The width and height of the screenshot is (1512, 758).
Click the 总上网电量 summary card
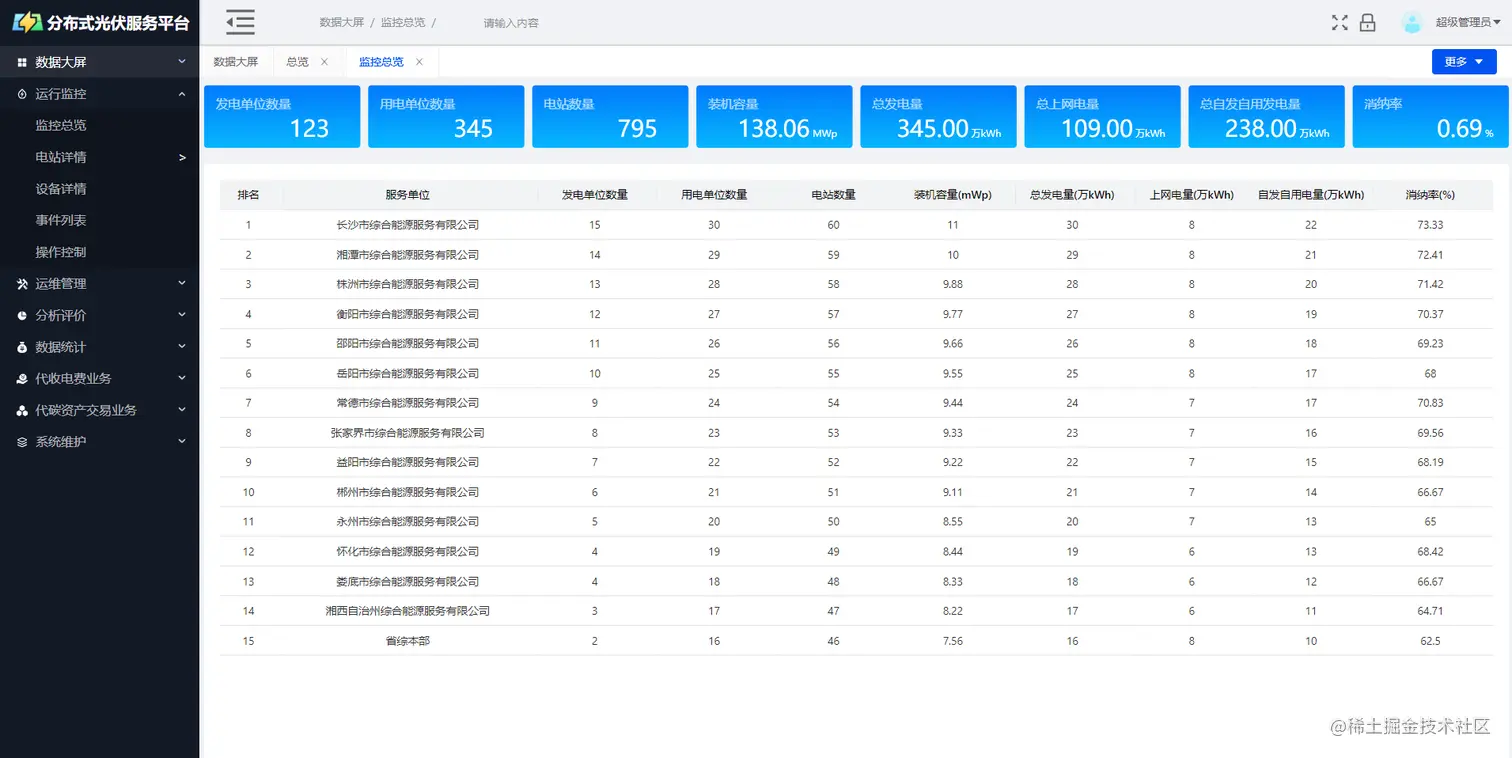point(1102,117)
